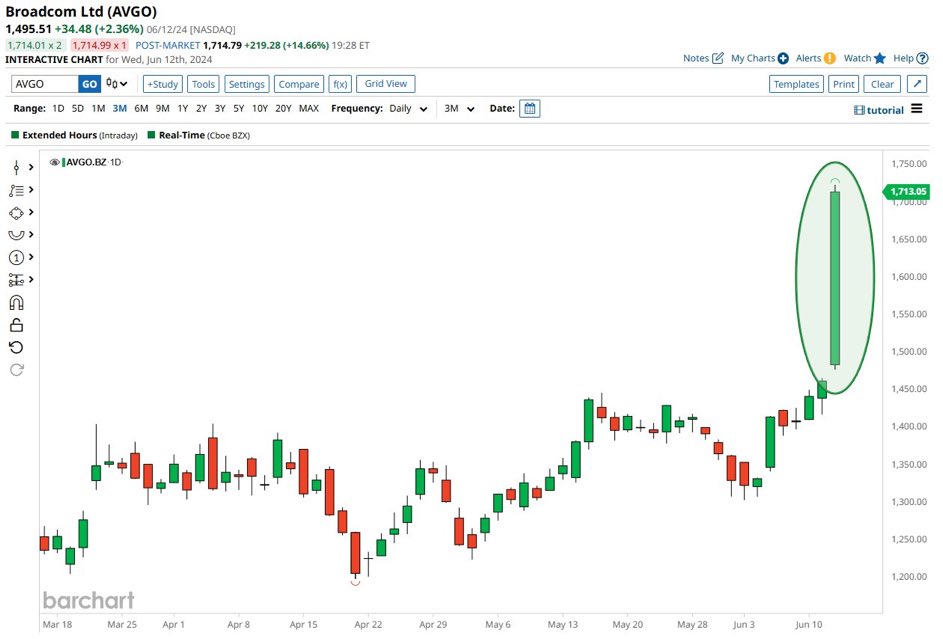This screenshot has width=943, height=639.
Task: Click the Grid View button
Action: (385, 85)
